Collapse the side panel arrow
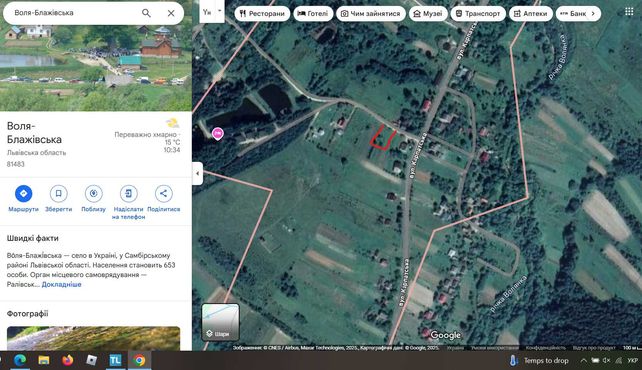The image size is (642, 370). (x=197, y=174)
